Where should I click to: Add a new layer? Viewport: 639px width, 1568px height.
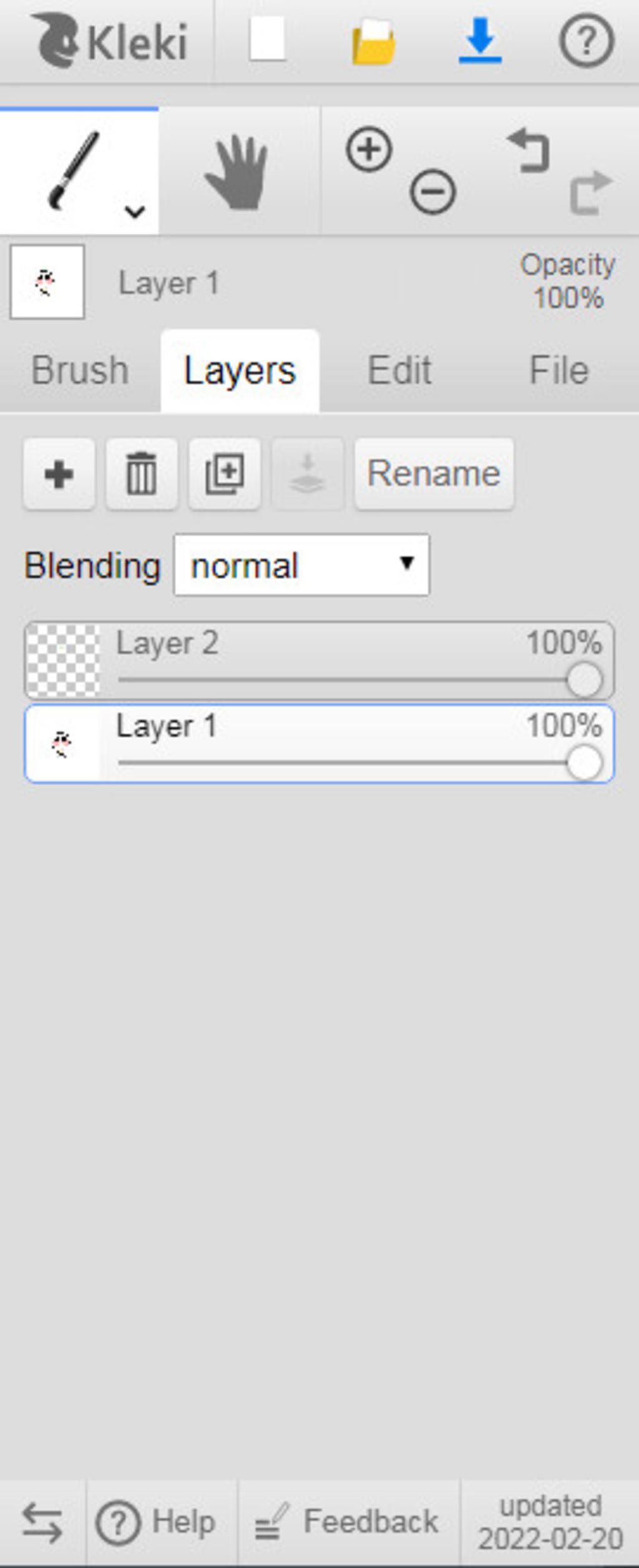(x=59, y=474)
